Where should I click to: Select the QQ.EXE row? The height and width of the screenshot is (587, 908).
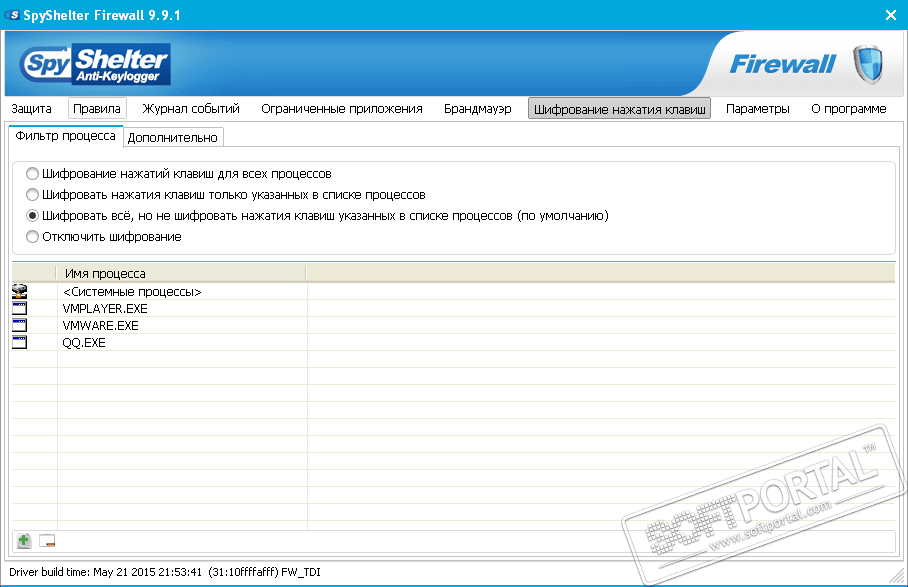click(x=453, y=342)
